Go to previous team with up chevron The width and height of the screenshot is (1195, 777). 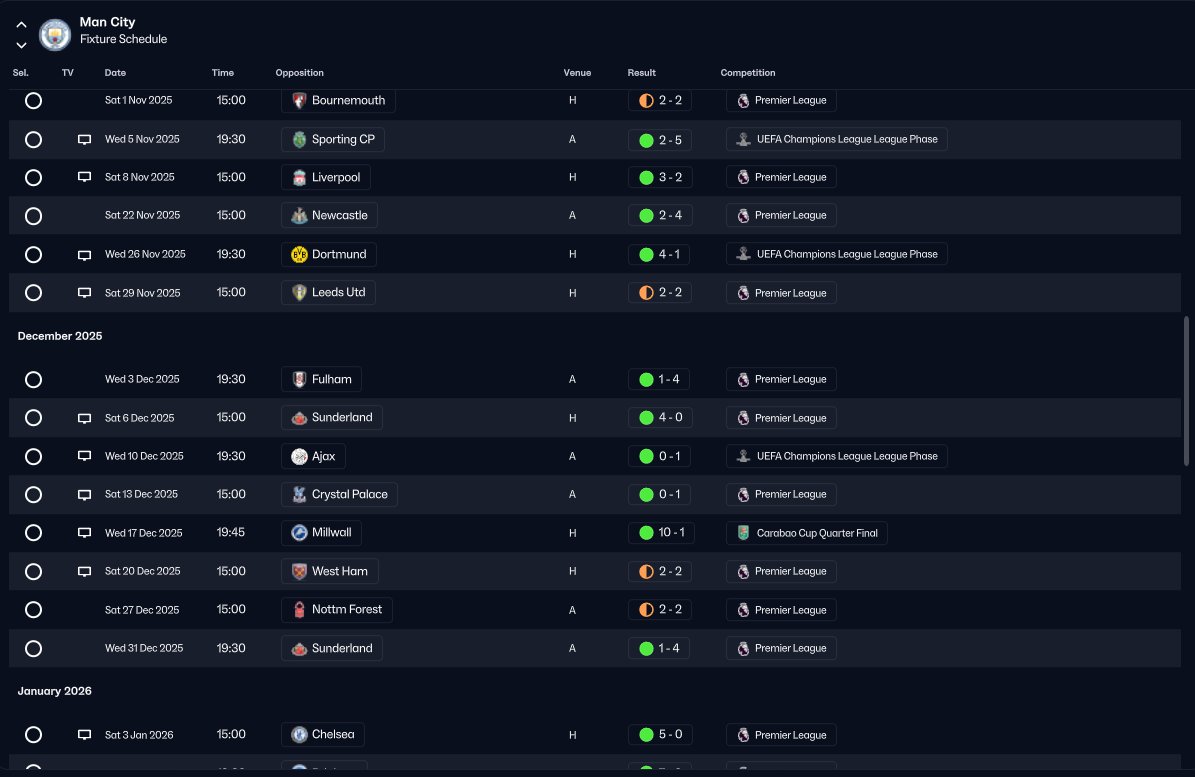[21, 25]
